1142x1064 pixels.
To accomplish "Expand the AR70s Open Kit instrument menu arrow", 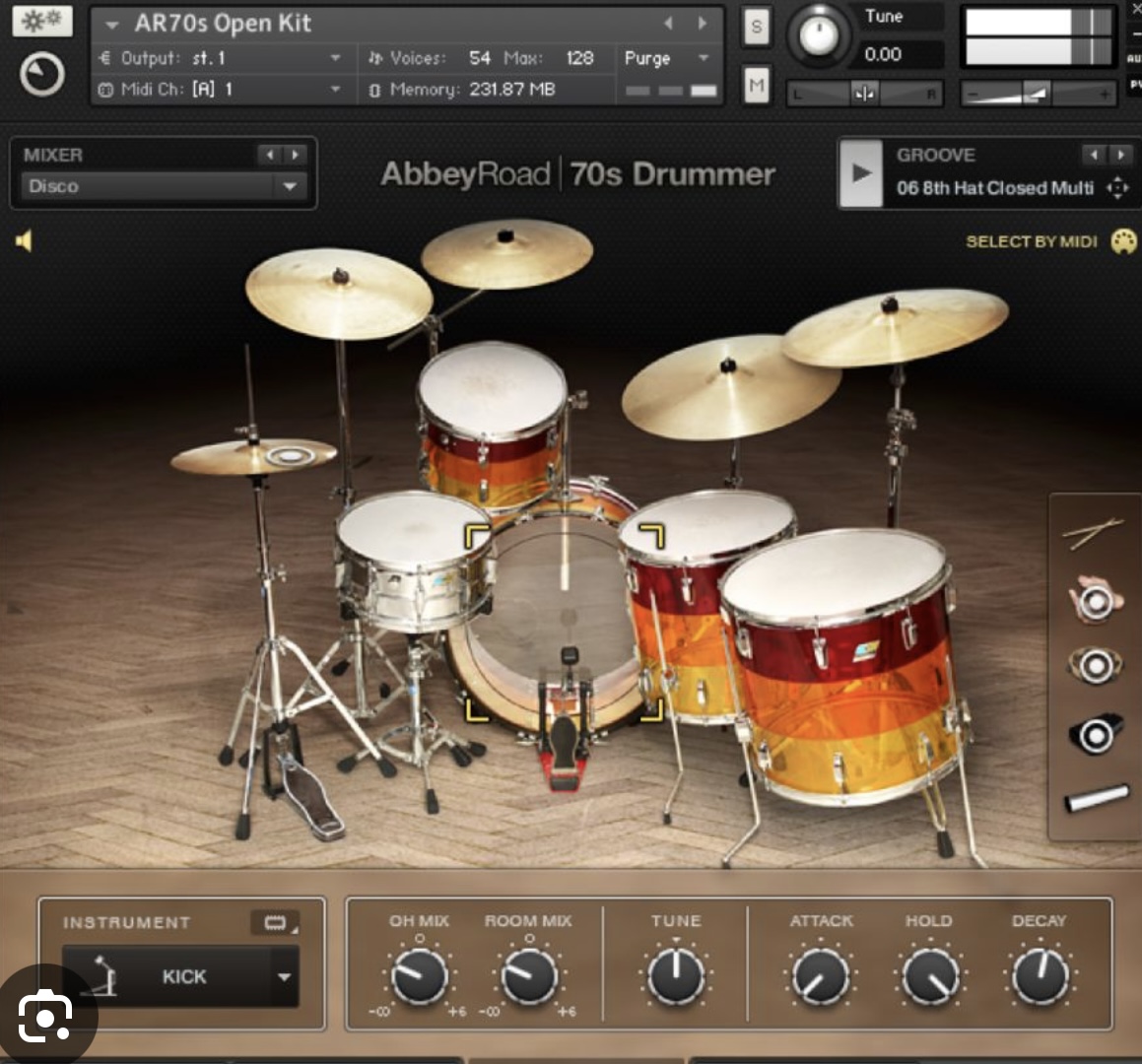I will (x=111, y=25).
